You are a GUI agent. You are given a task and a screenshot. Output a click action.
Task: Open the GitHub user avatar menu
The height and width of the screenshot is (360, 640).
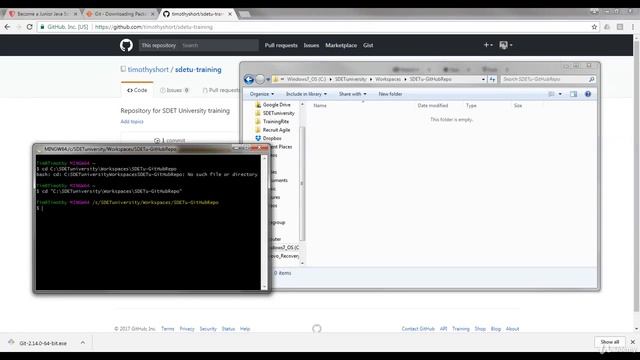[x=506, y=45]
